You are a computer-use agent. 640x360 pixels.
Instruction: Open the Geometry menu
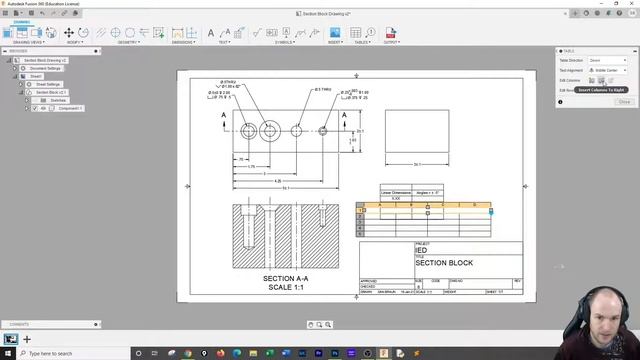pyautogui.click(x=129, y=42)
